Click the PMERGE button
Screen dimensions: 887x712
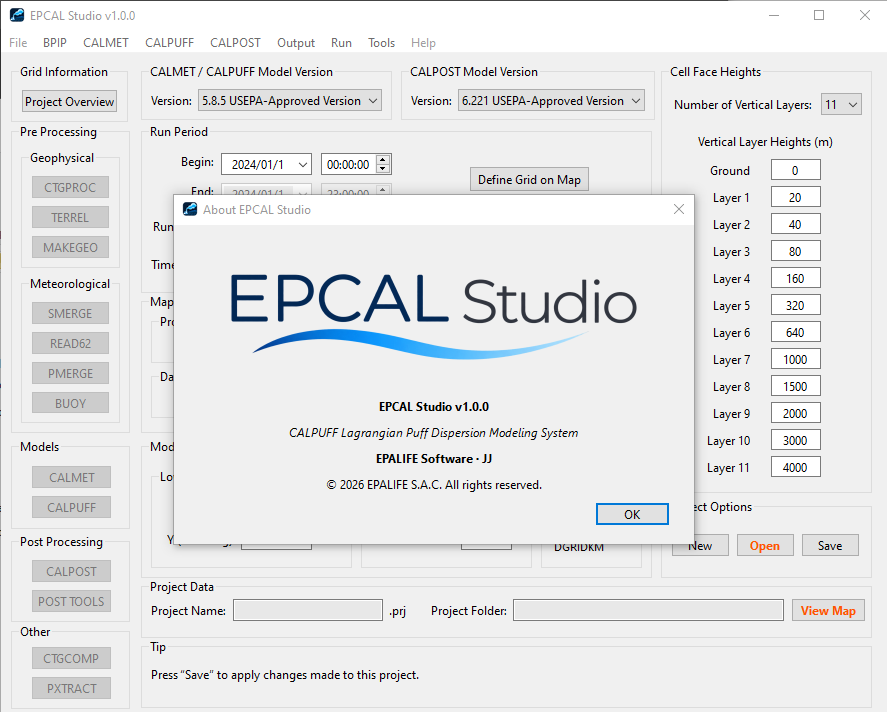pyautogui.click(x=70, y=373)
